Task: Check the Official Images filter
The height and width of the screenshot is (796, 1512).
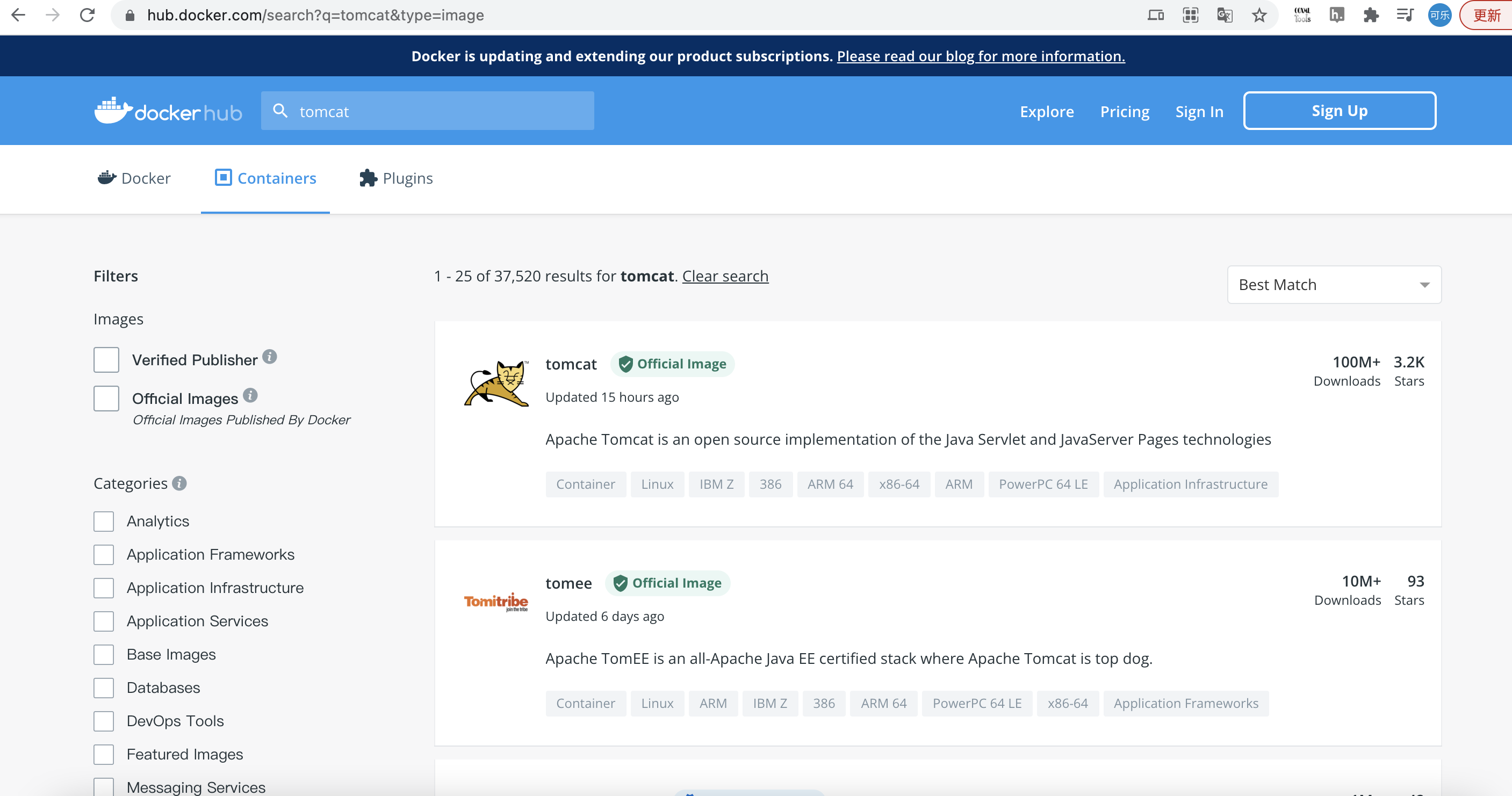Action: coord(106,399)
